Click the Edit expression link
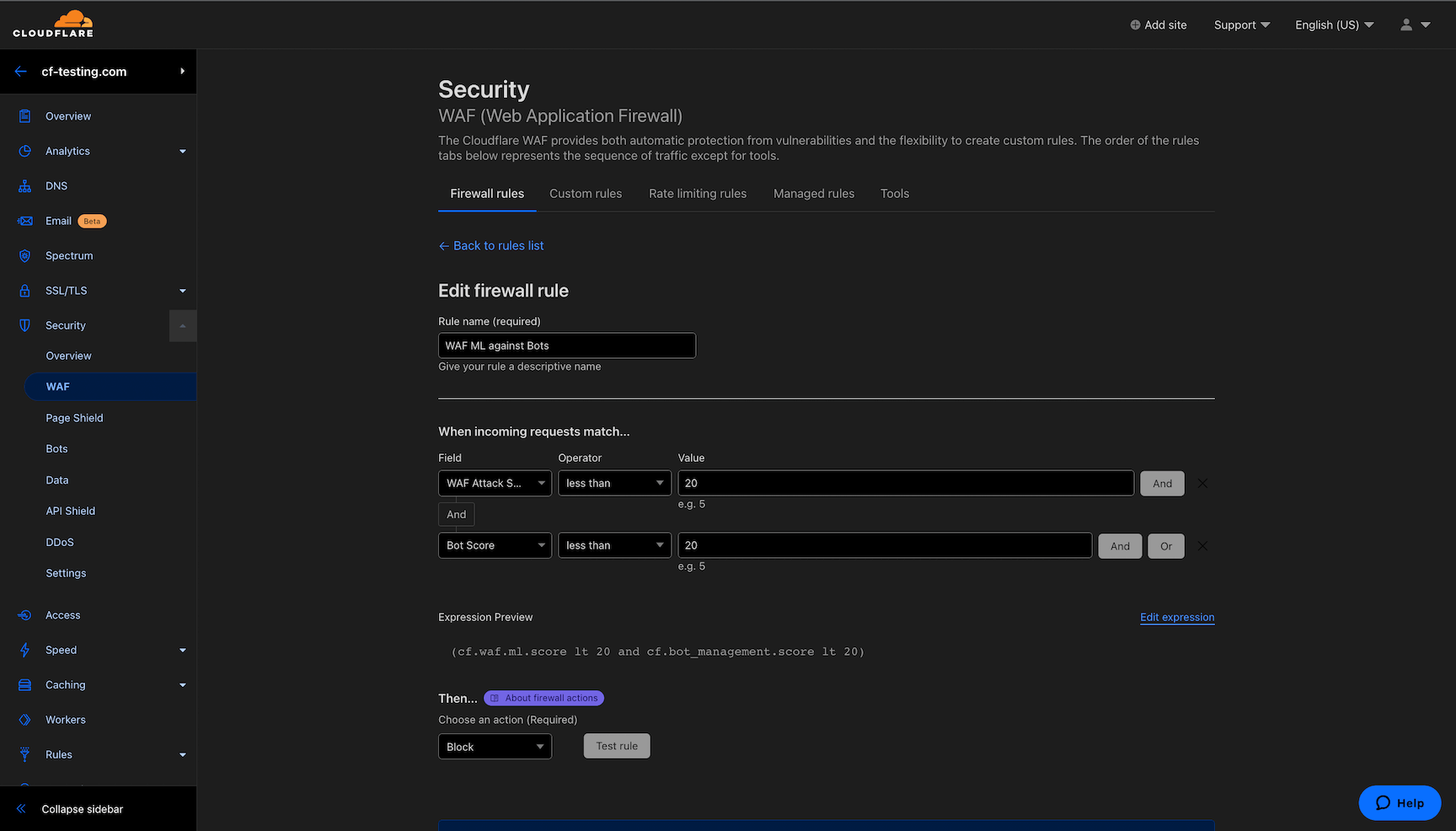This screenshot has width=1456, height=831. (x=1177, y=617)
